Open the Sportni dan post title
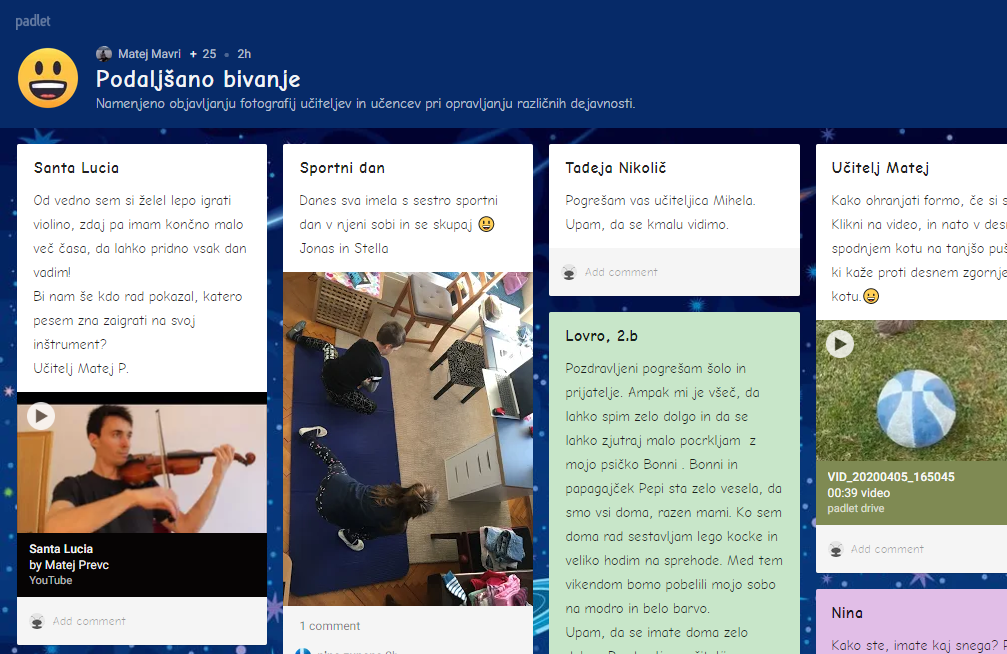The height and width of the screenshot is (654, 1007). click(342, 168)
